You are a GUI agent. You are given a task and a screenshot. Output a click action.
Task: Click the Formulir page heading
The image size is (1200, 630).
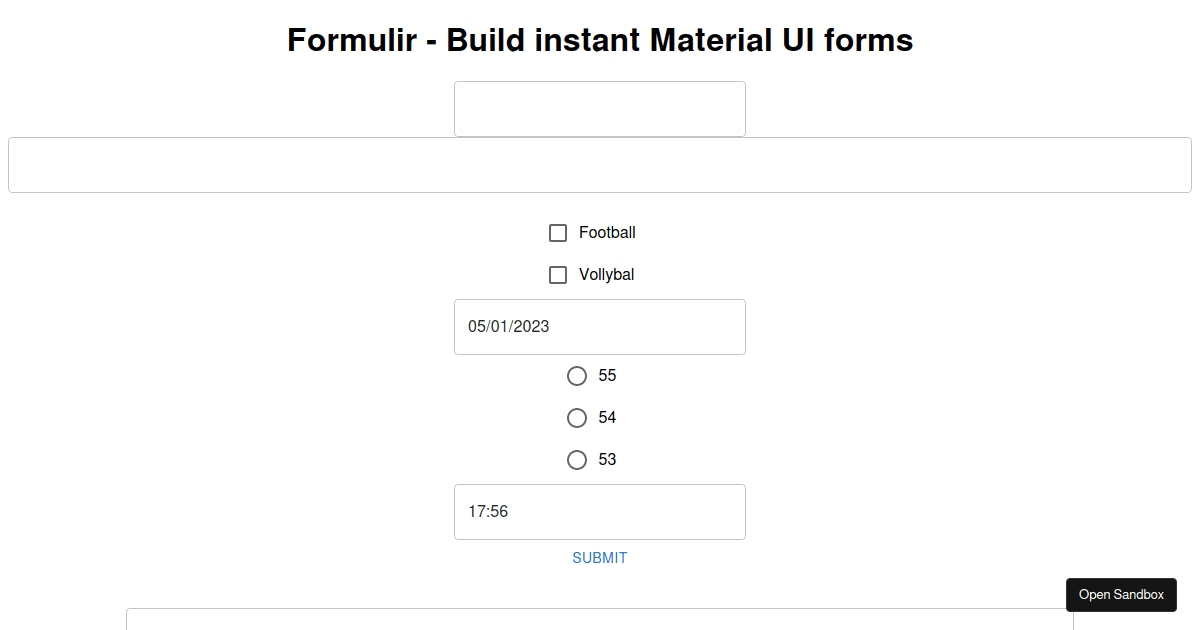coord(599,40)
